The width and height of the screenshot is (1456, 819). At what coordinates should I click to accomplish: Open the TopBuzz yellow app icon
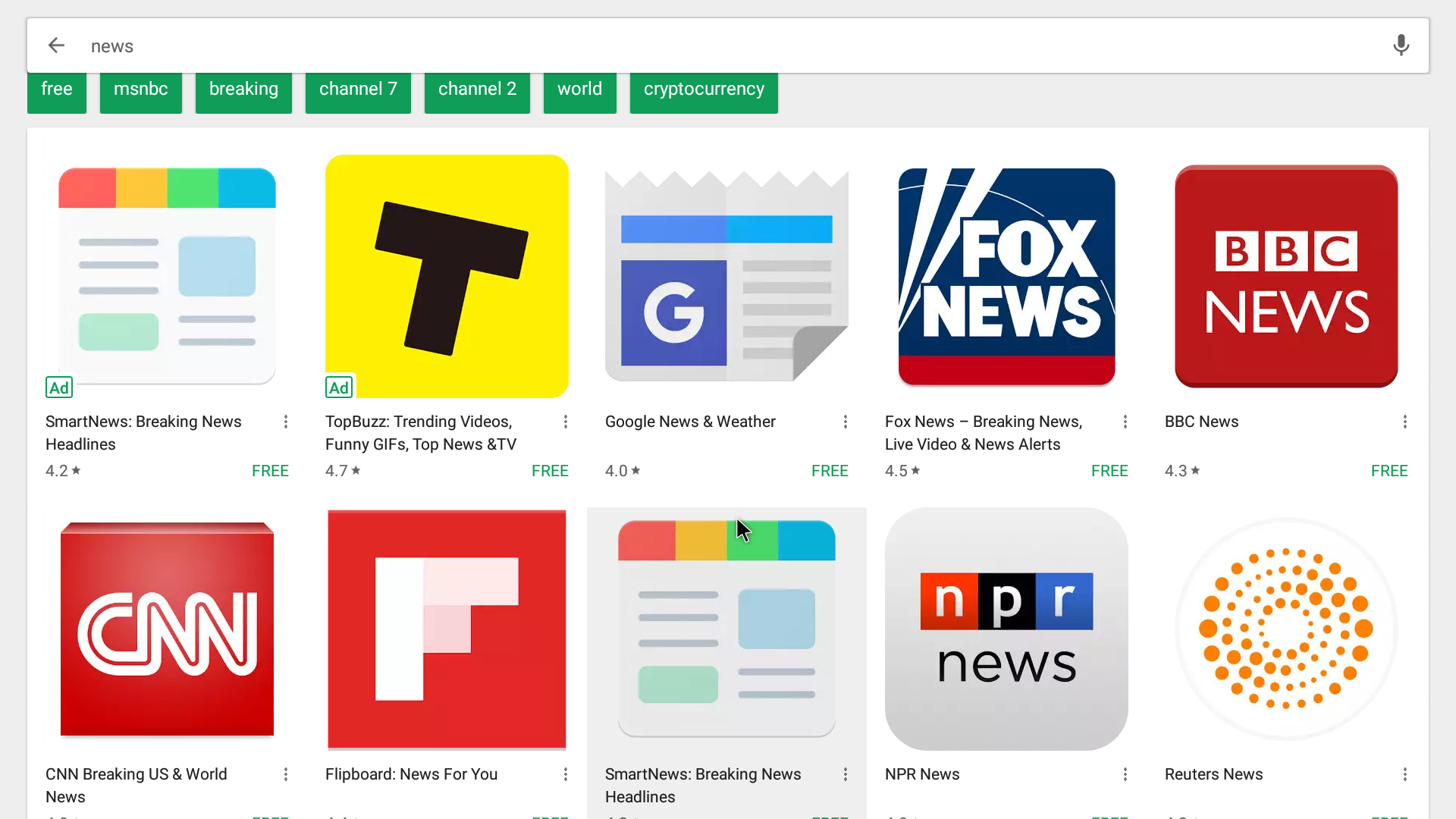click(447, 276)
